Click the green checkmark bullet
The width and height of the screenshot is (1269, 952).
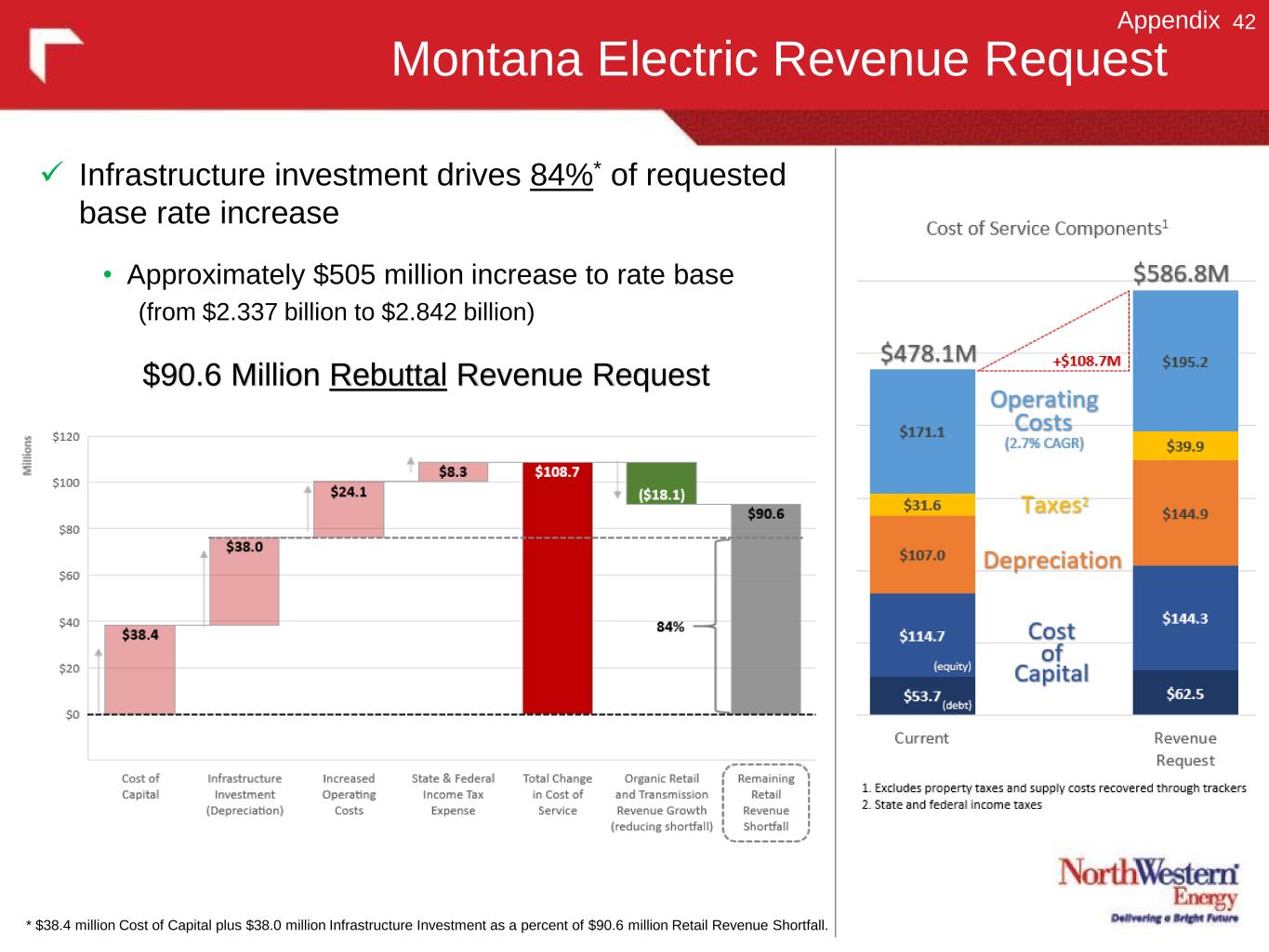click(x=52, y=173)
